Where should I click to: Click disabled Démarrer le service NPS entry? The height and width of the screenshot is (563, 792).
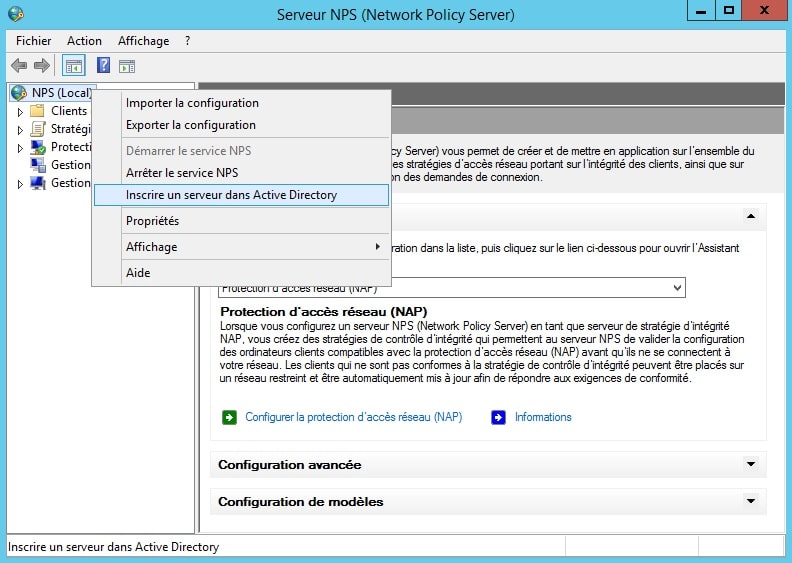[x=241, y=150]
